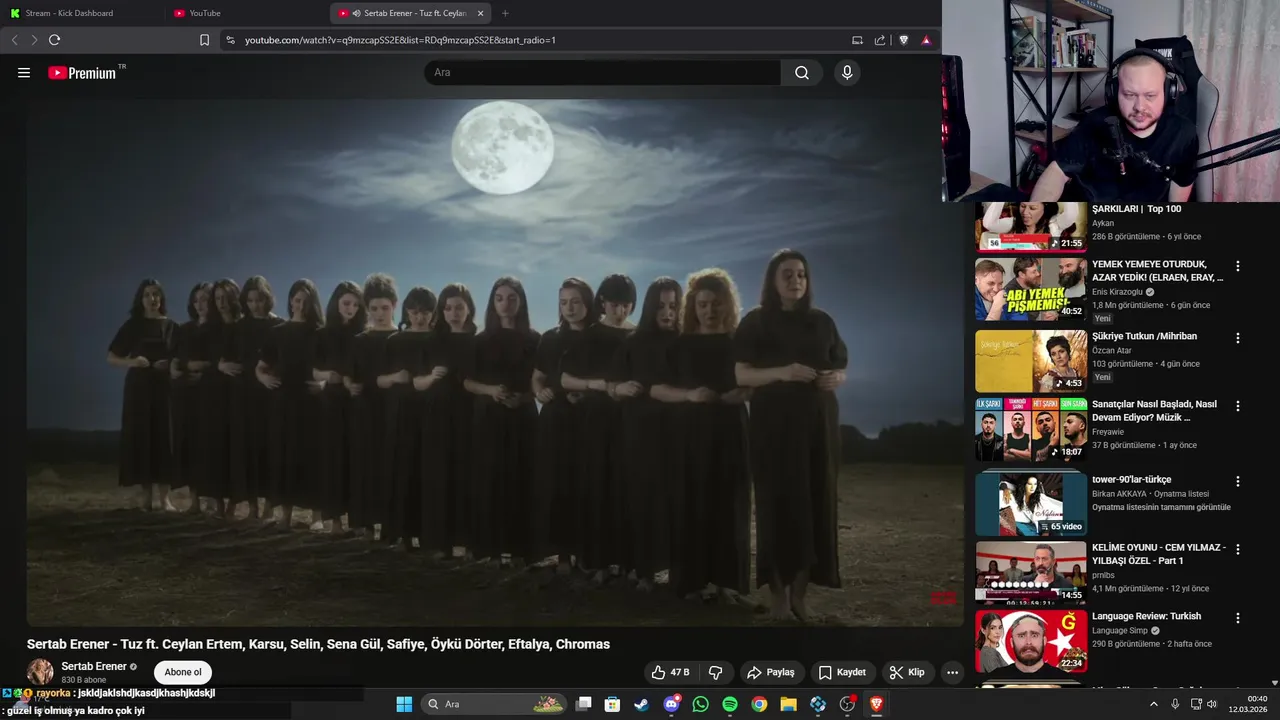This screenshot has height=720, width=1280.
Task: Save video with Kaydet button
Action: (x=842, y=672)
